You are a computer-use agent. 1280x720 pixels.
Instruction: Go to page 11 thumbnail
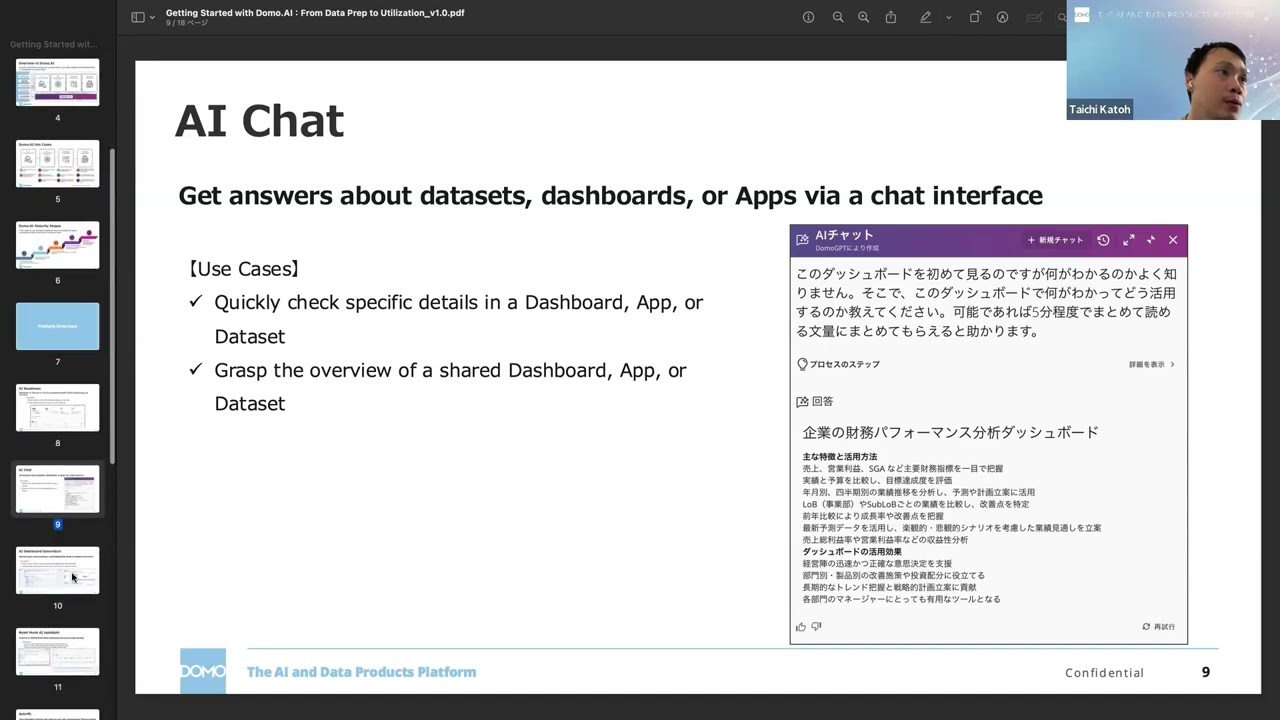point(57,652)
